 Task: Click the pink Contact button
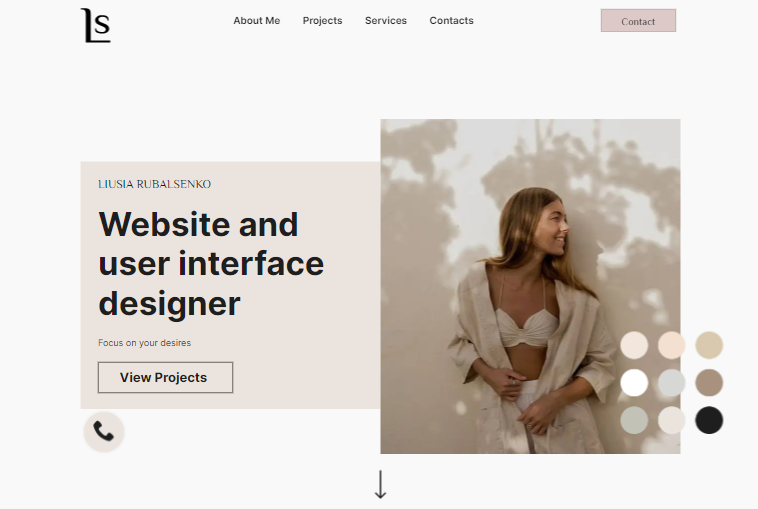click(x=638, y=21)
